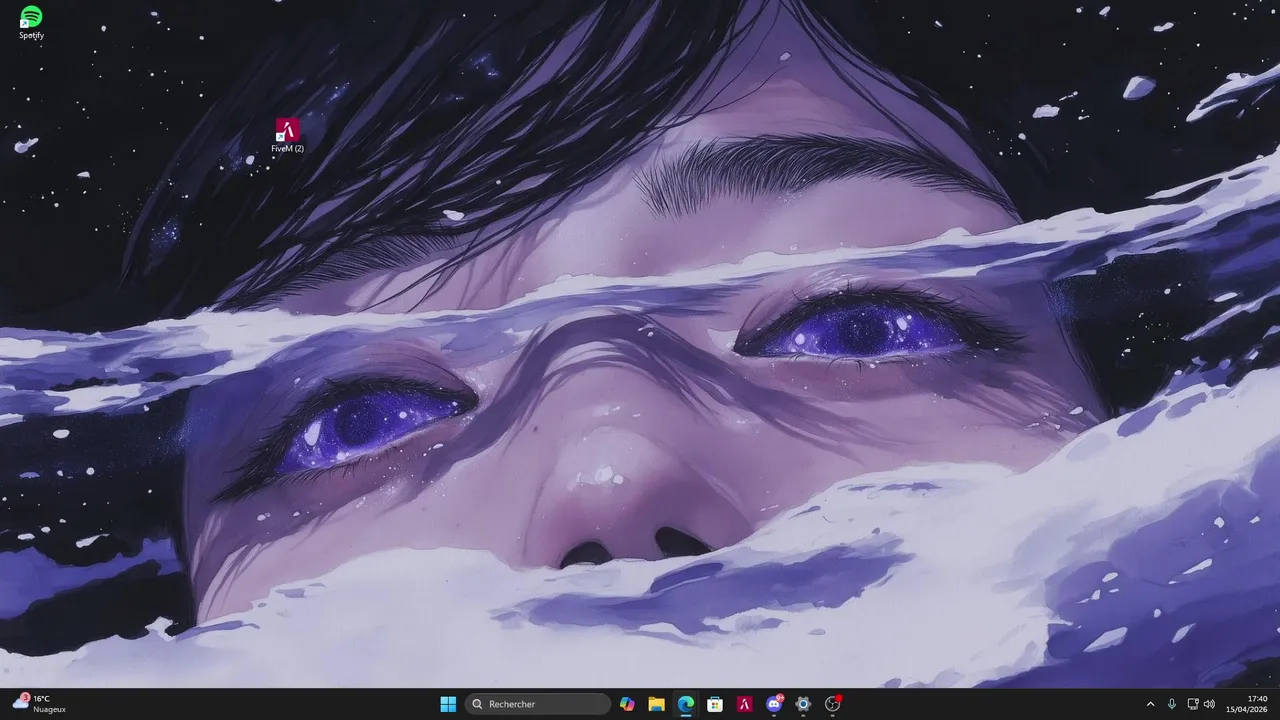Open network status tray icon

[1193, 704]
